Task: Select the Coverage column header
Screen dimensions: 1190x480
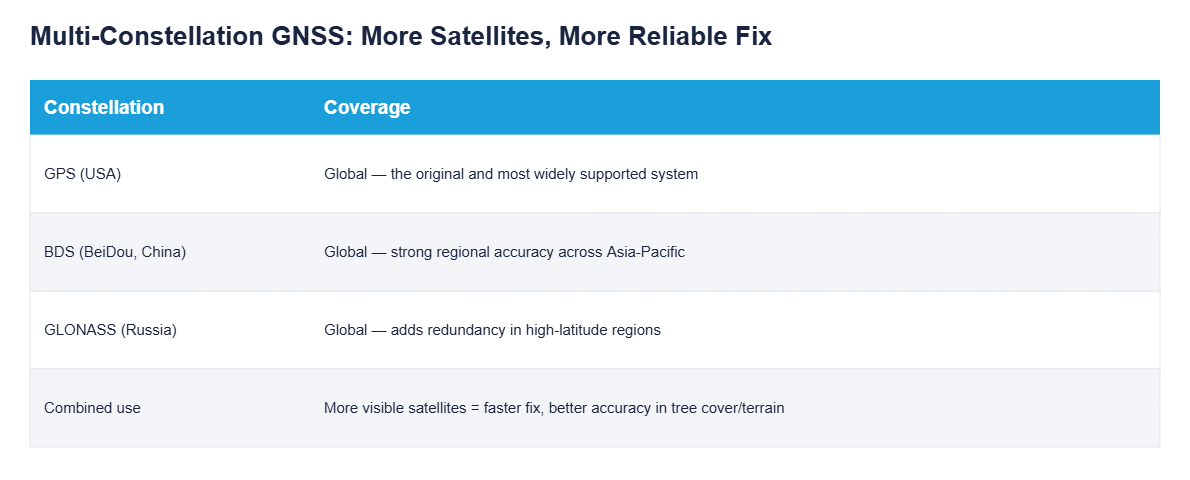Action: point(367,107)
